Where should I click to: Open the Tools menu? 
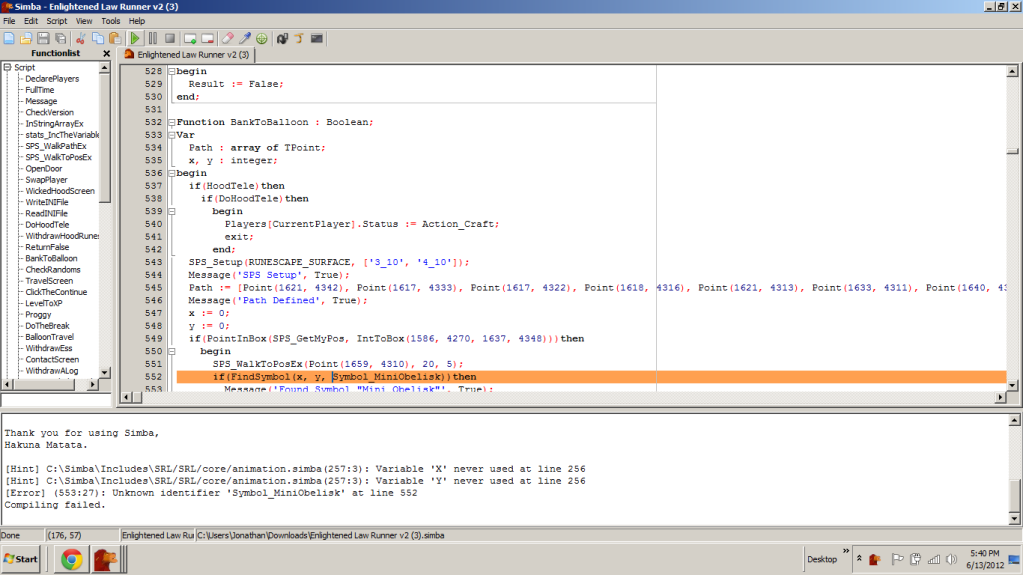pos(110,20)
